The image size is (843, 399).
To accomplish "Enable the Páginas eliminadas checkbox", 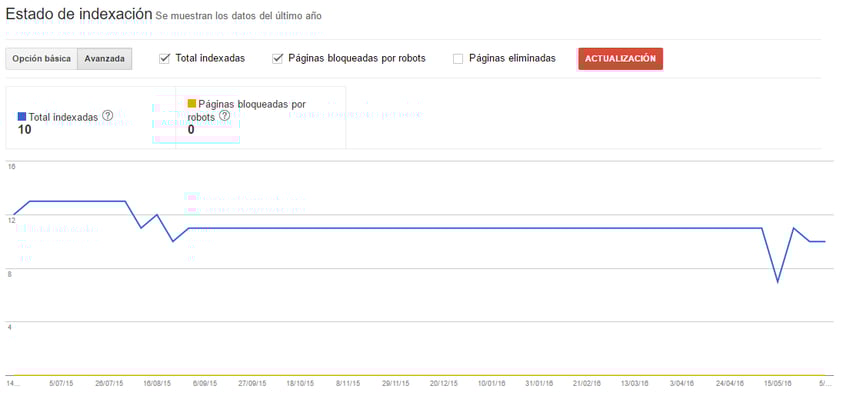I will click(x=458, y=59).
